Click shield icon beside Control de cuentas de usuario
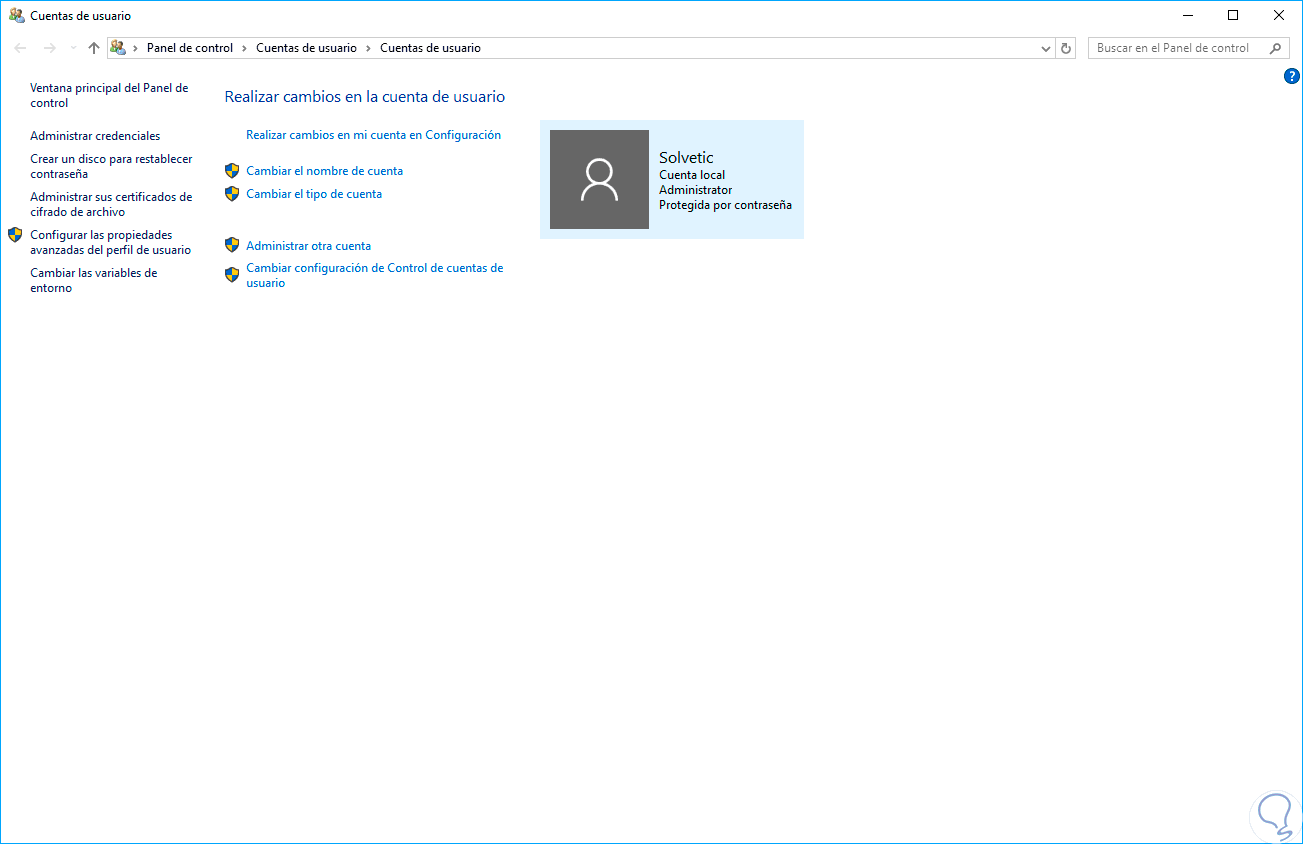Viewport: 1303px width, 844px height. click(232, 275)
